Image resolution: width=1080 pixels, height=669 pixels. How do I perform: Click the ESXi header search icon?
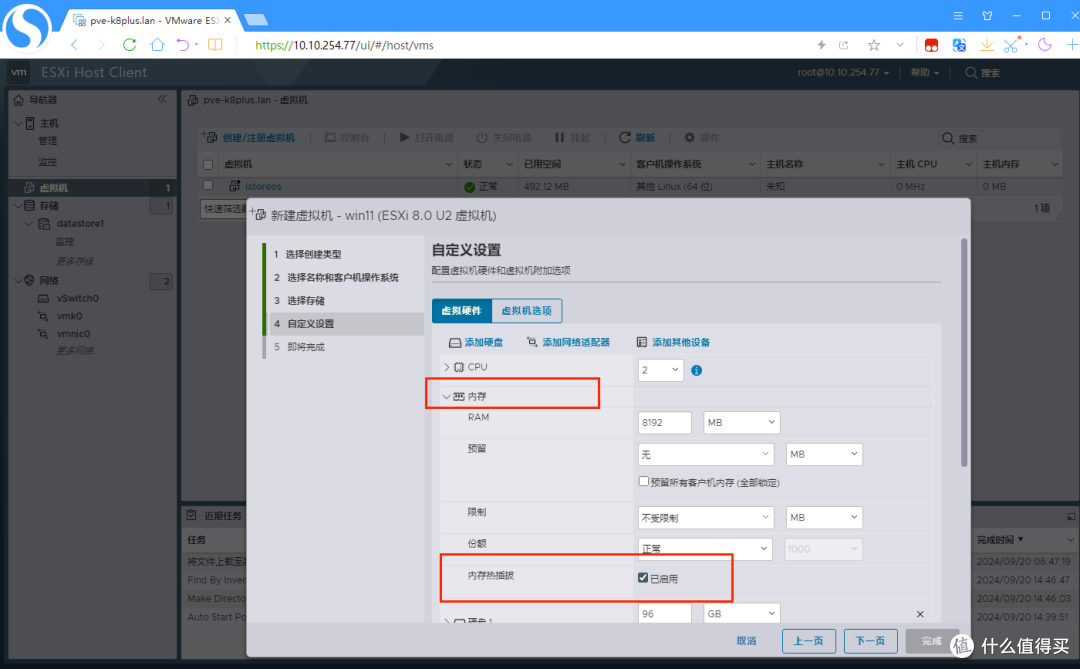[970, 72]
